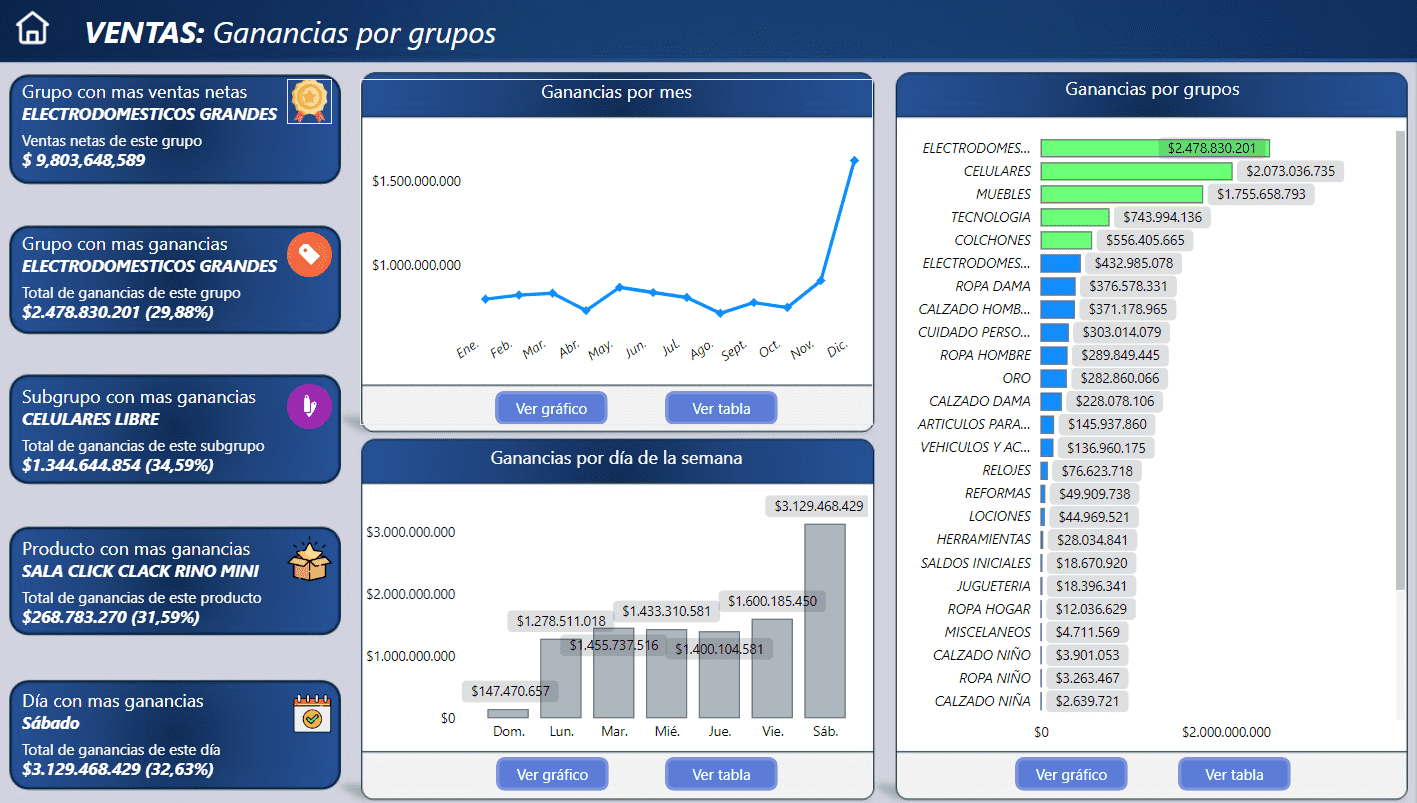Select the green CELULARES bar
Viewport: 1417px width, 803px height.
(x=1136, y=171)
